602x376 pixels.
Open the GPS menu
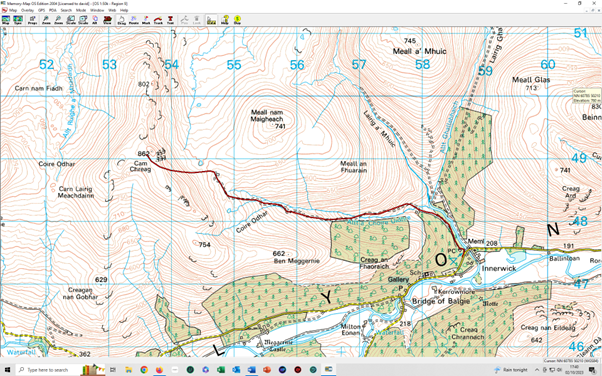(x=41, y=10)
